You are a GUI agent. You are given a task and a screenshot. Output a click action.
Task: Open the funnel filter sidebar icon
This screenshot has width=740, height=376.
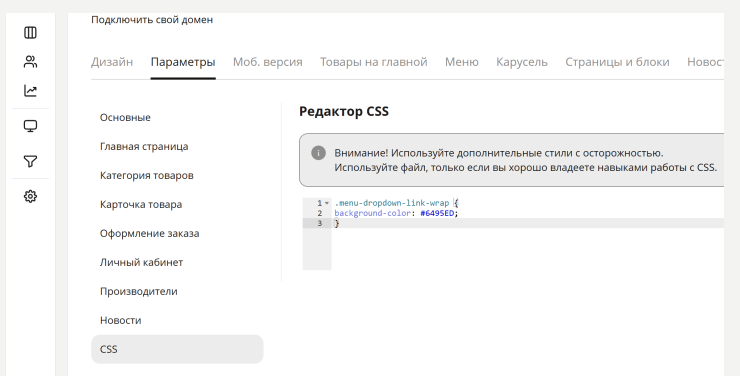click(x=30, y=161)
